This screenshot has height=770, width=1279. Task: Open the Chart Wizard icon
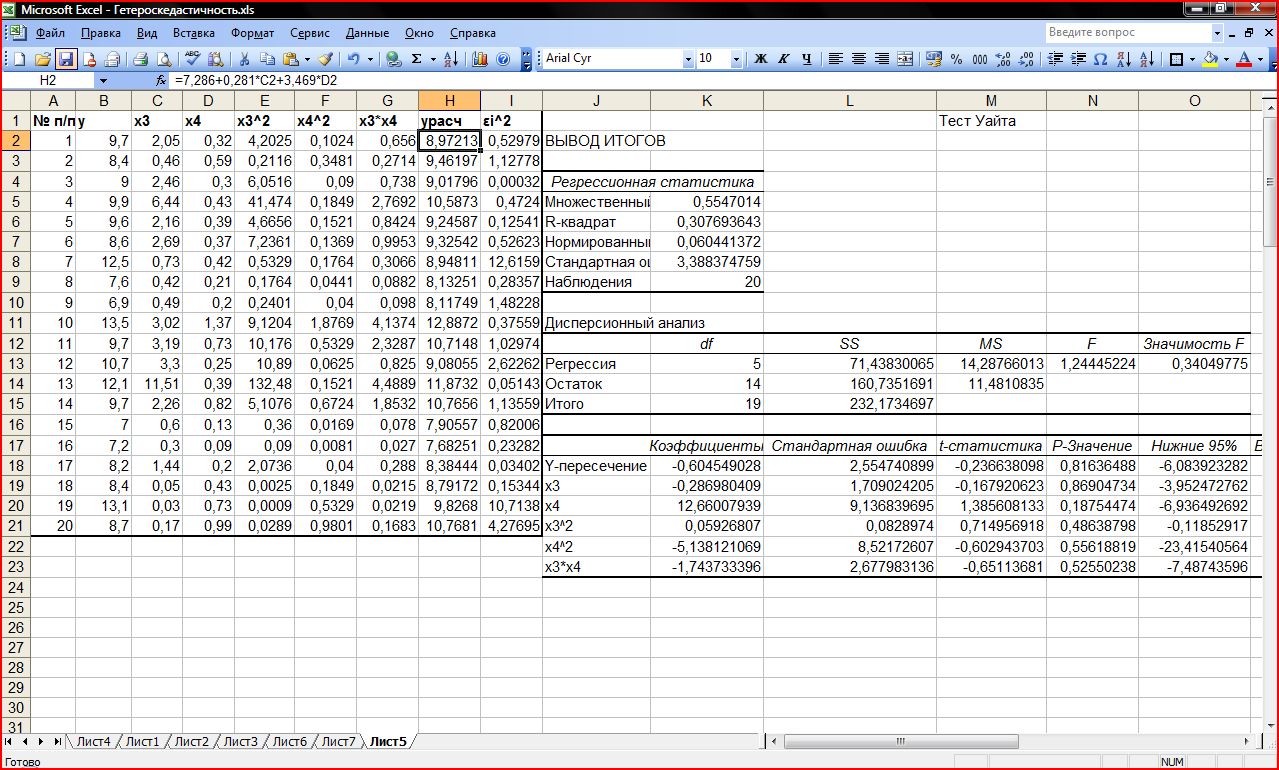click(x=479, y=59)
